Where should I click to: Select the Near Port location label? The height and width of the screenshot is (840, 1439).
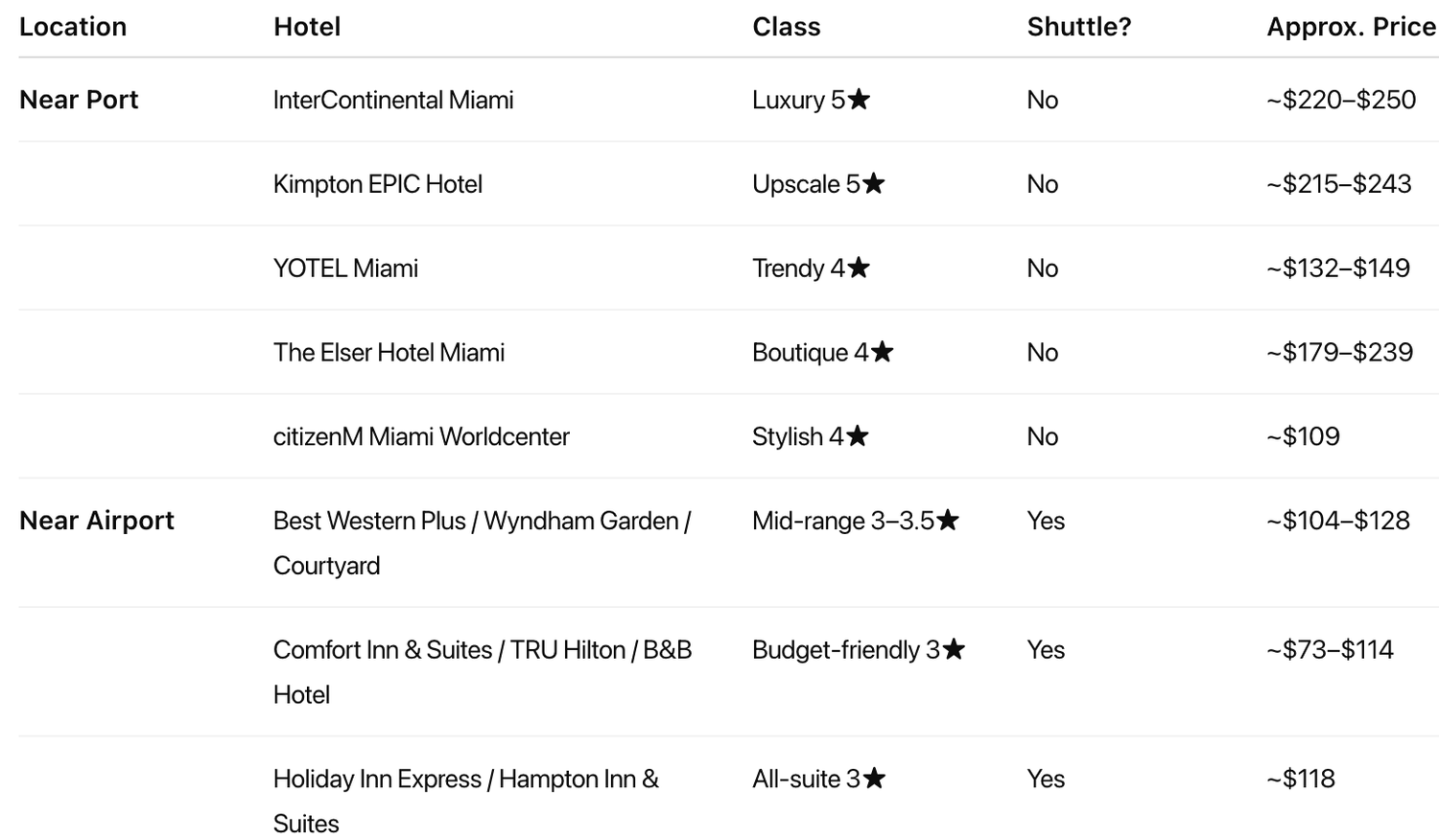(x=79, y=100)
